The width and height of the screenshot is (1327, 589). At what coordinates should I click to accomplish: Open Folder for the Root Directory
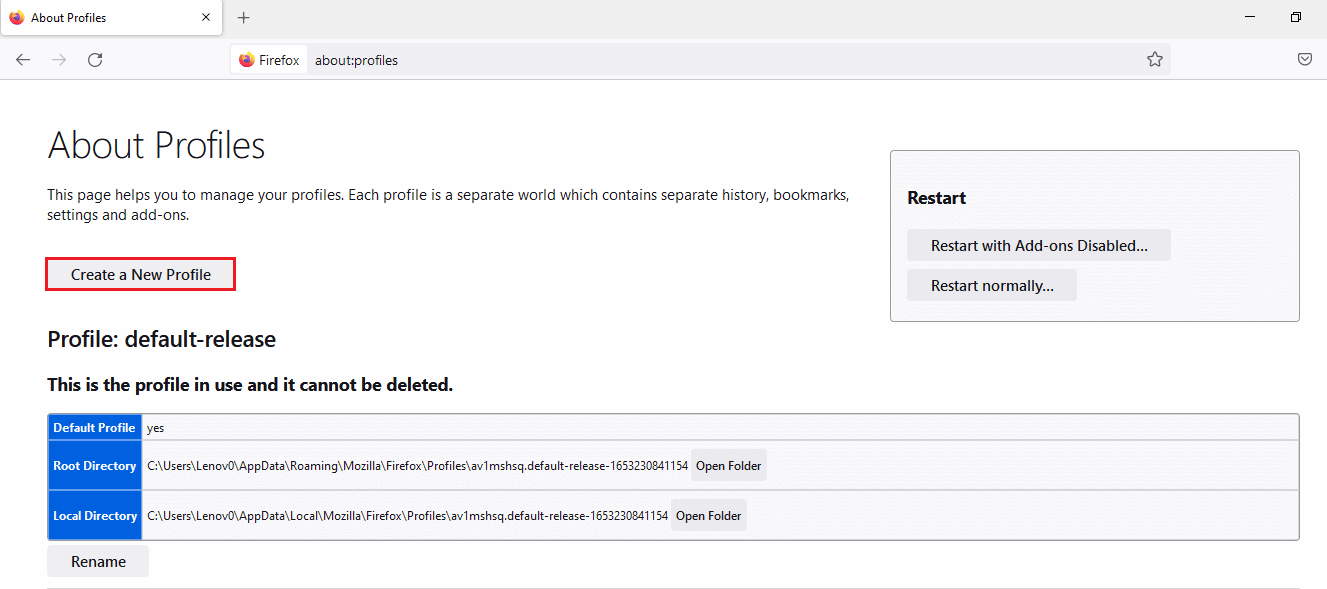(729, 465)
